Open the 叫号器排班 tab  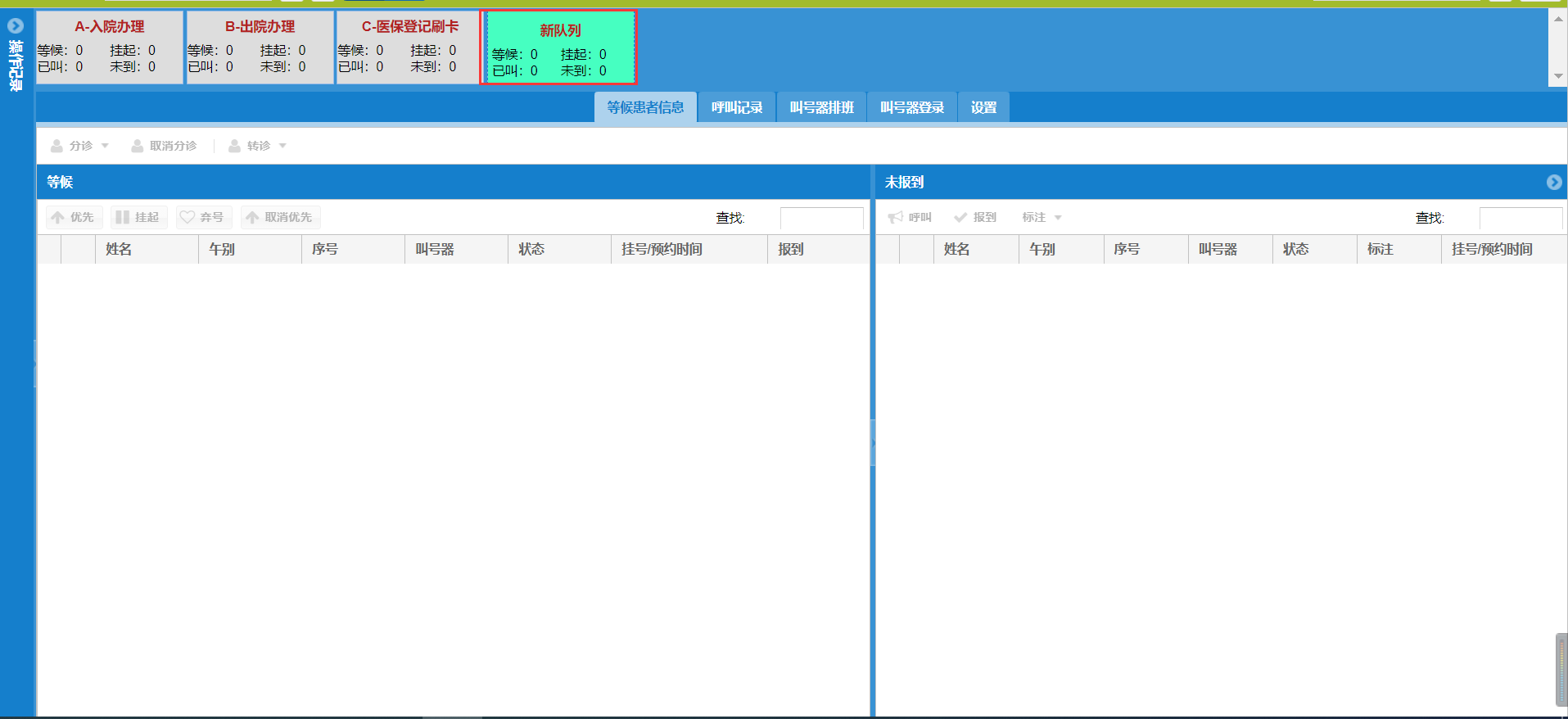coord(821,107)
